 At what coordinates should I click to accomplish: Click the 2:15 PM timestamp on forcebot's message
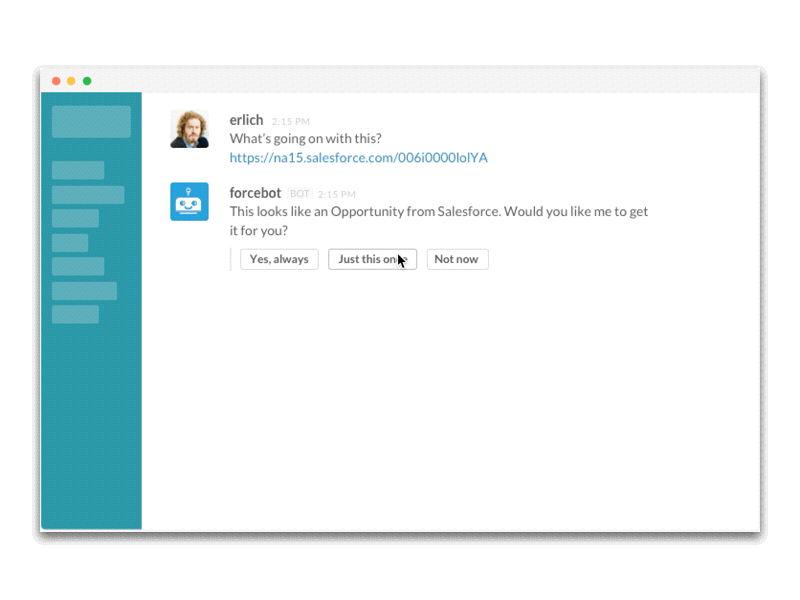[337, 194]
